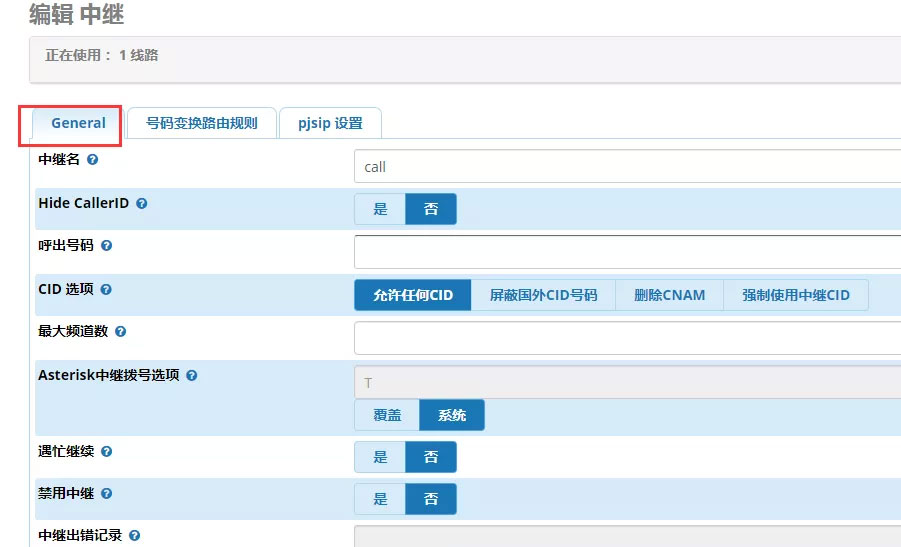
Task: Click the 中继名 text field
Action: tap(627, 167)
